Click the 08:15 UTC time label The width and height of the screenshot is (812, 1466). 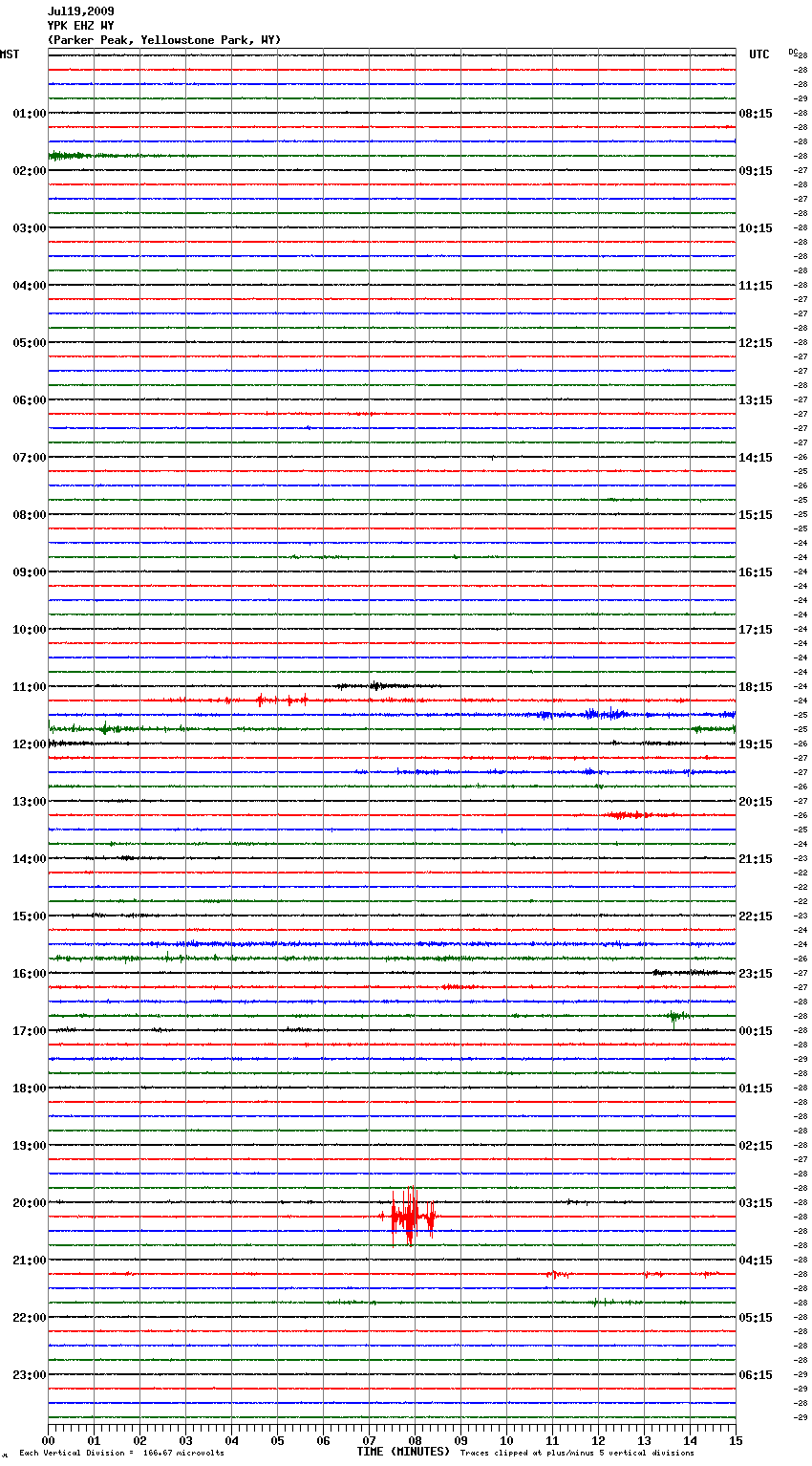pos(756,114)
